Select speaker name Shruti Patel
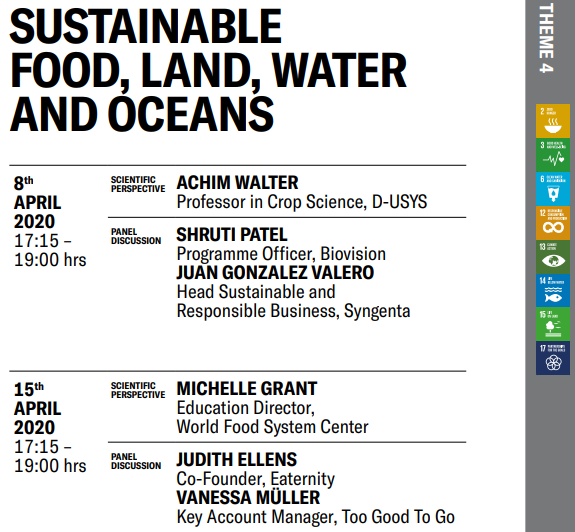The height and width of the screenshot is (532, 575). (232, 235)
